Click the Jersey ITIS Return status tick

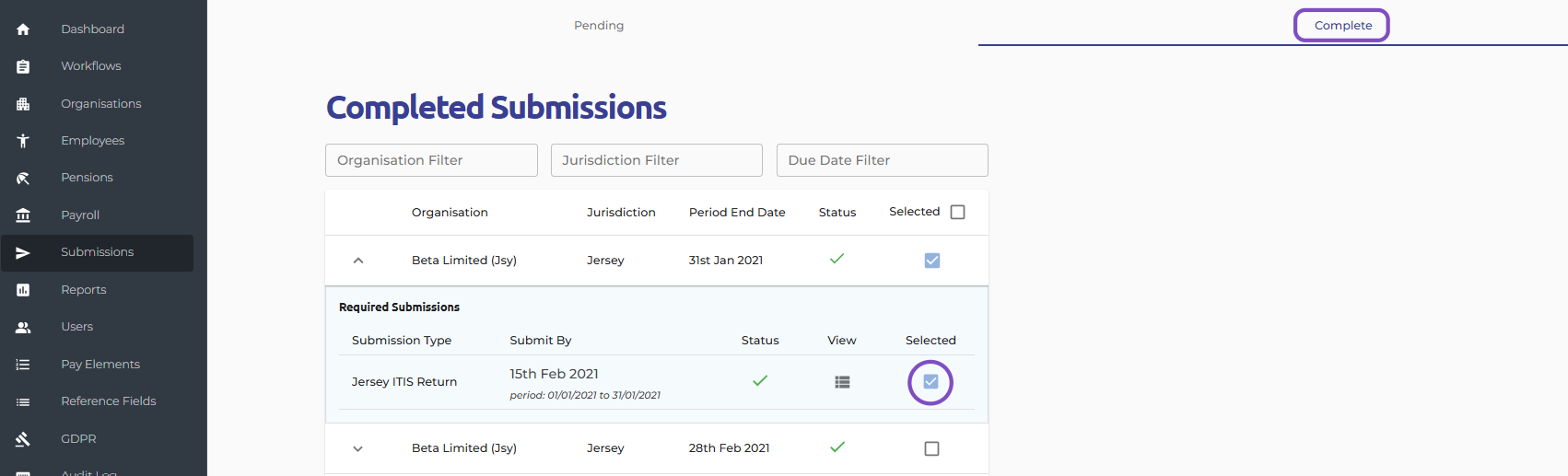point(760,380)
